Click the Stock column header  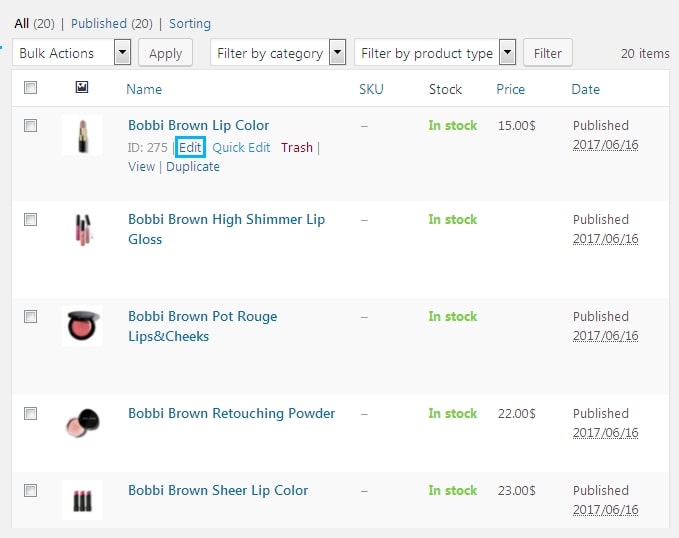pyautogui.click(x=445, y=89)
